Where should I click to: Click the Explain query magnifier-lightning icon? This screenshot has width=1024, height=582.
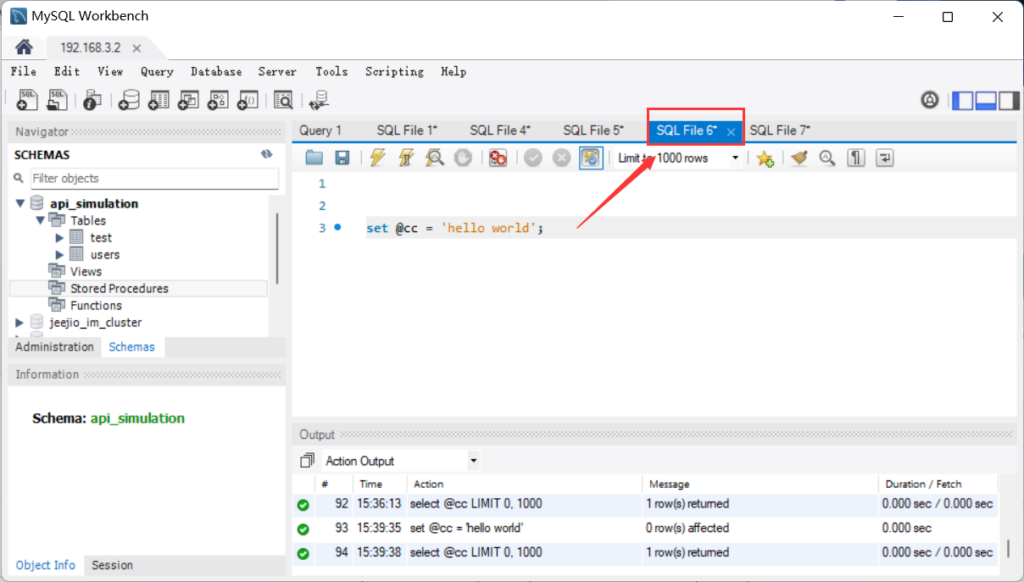tap(435, 158)
